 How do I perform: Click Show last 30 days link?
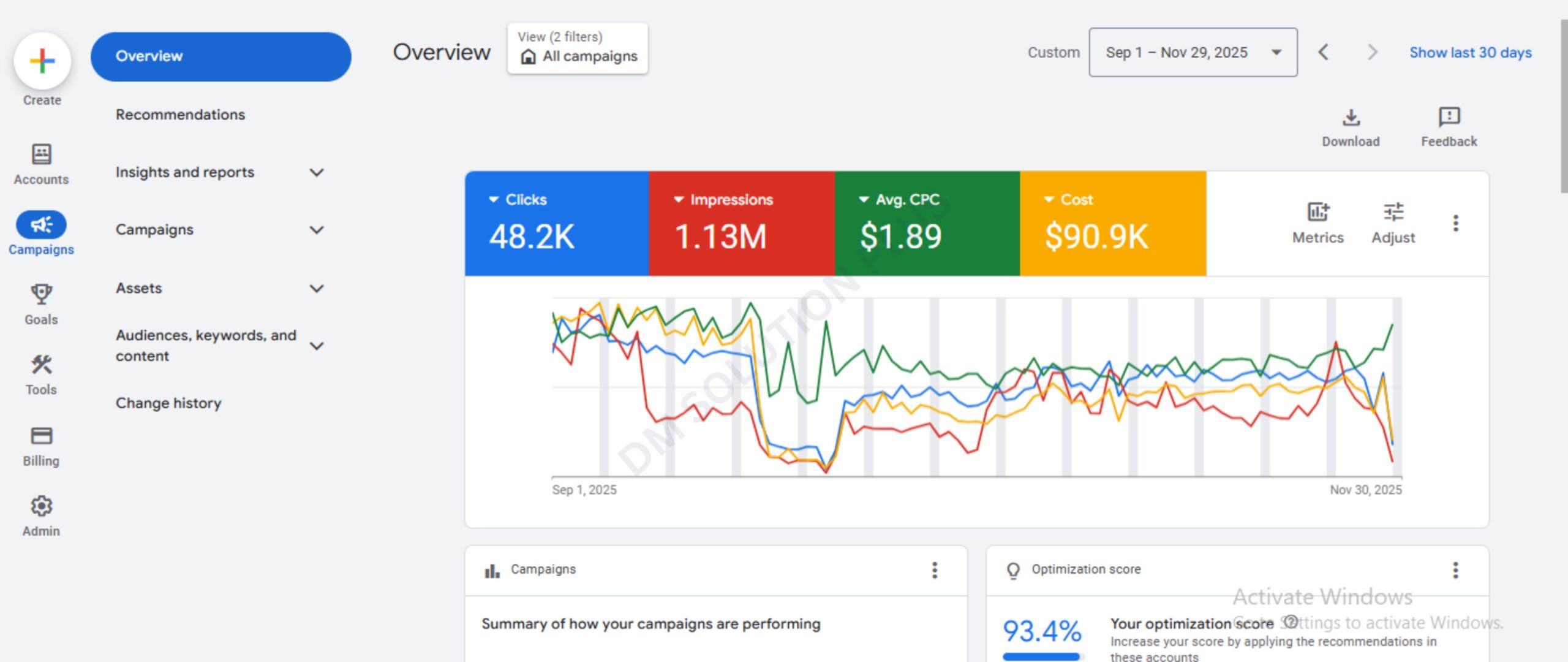click(x=1470, y=53)
